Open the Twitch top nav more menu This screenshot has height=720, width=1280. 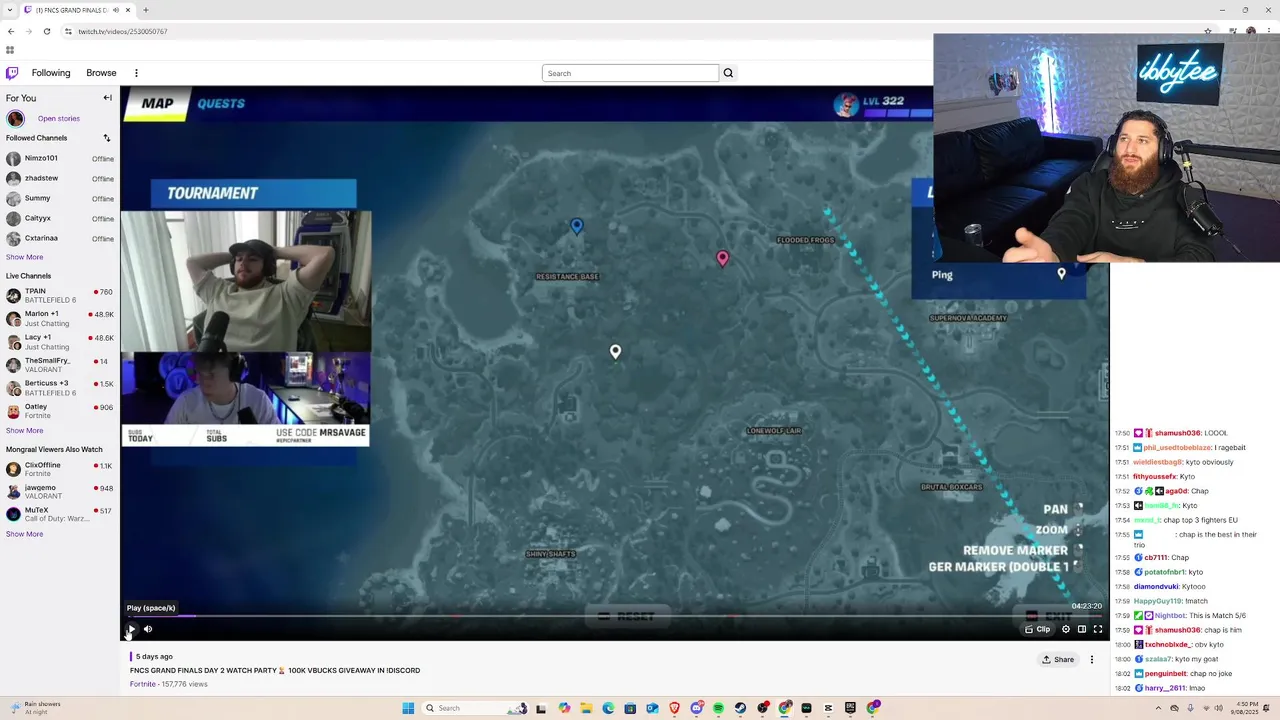point(136,73)
